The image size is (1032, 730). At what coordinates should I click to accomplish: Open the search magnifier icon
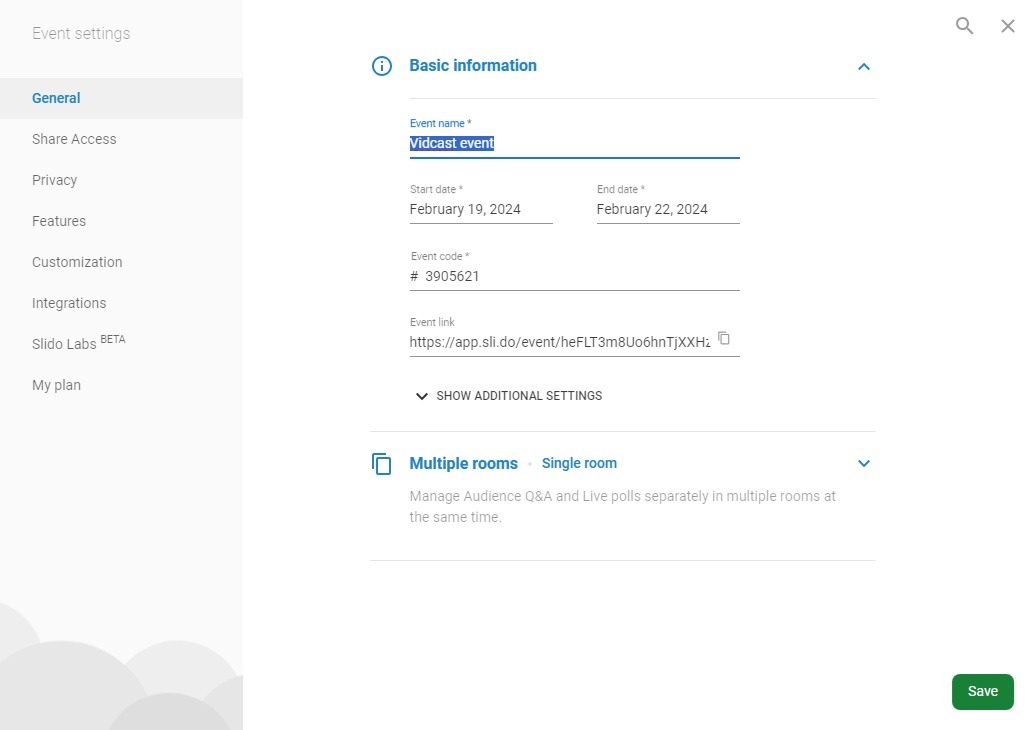[964, 26]
